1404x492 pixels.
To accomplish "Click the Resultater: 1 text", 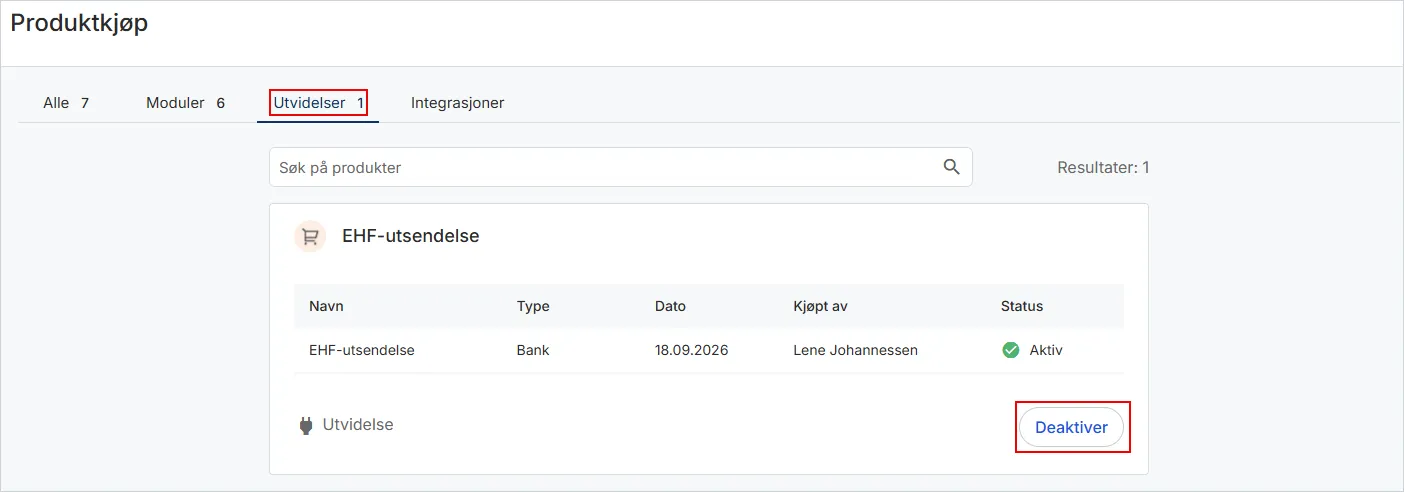I will click(x=1103, y=167).
